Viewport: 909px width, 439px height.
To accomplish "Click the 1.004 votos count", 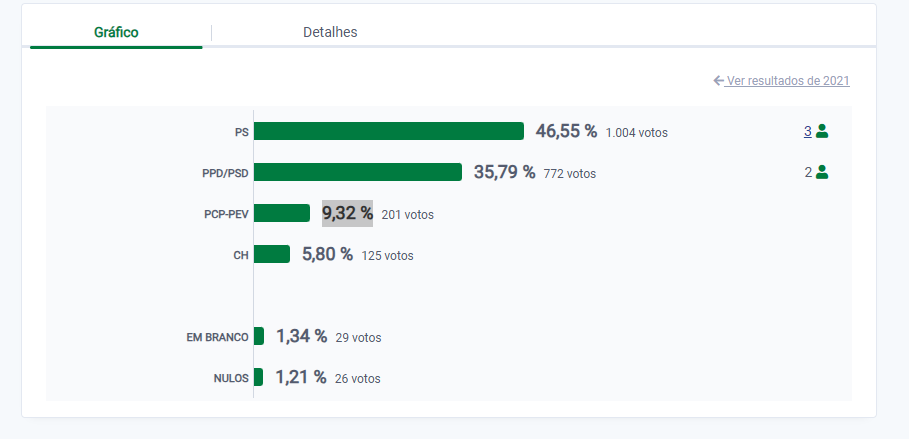I will coord(637,132).
